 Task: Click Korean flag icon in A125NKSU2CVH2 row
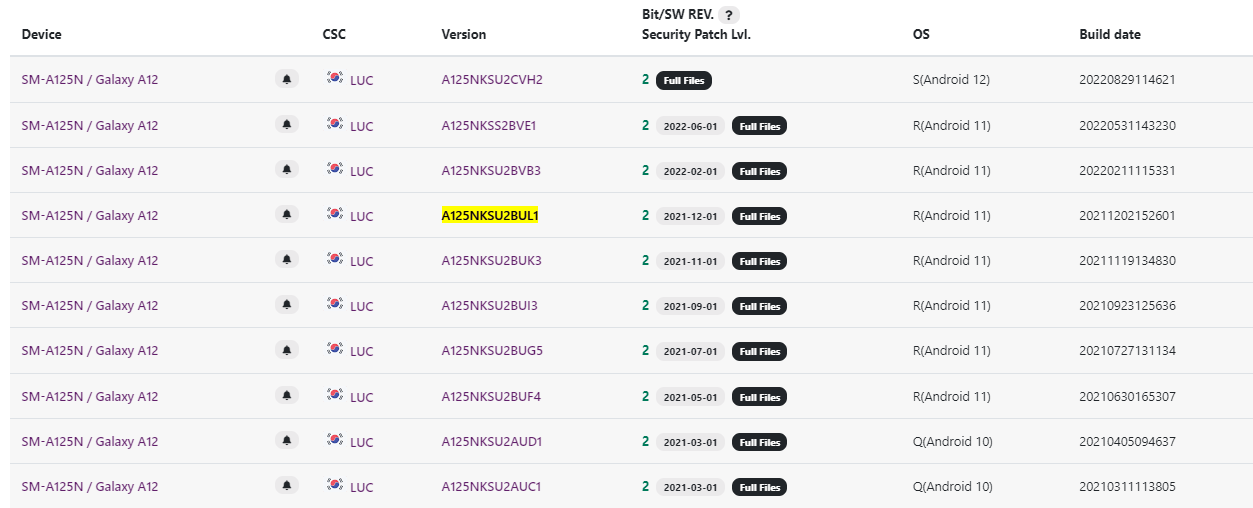[335, 78]
